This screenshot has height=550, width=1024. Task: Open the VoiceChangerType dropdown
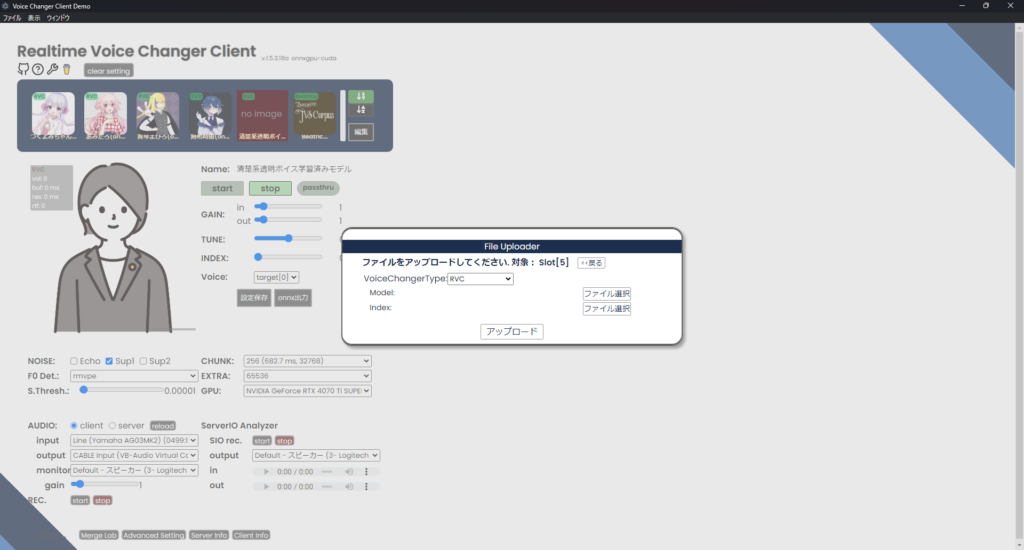point(479,279)
